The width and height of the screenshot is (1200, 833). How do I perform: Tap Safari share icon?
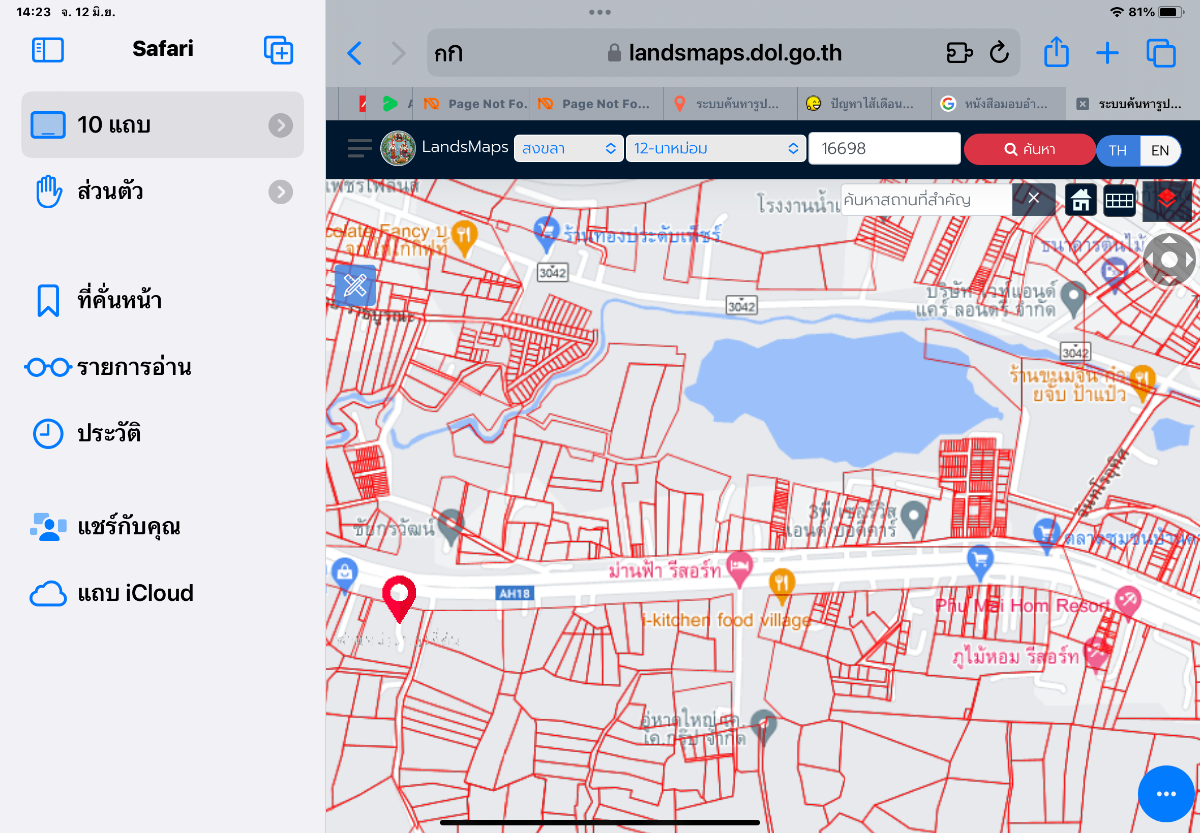tap(1055, 53)
